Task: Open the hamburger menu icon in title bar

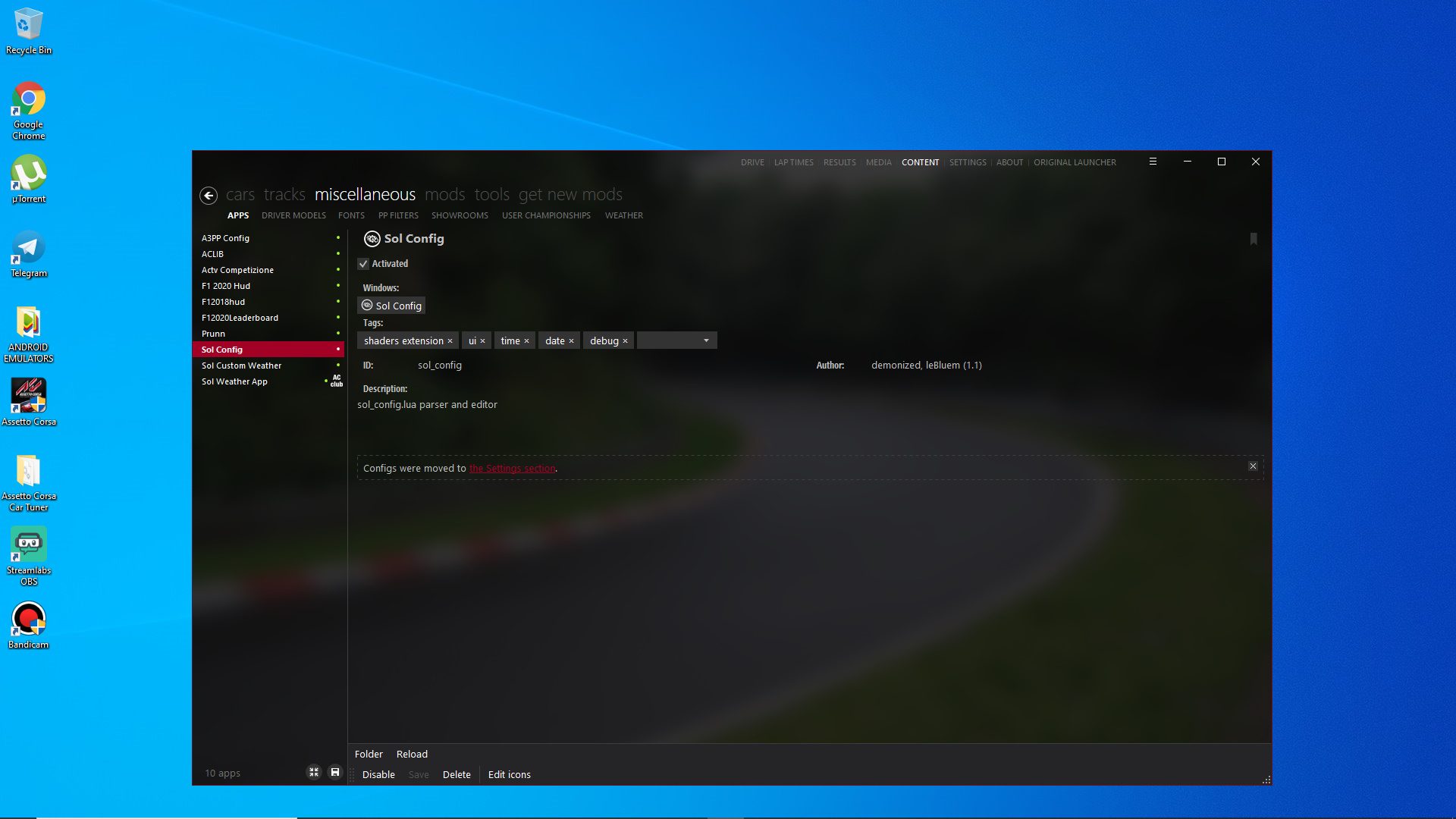Action: pyautogui.click(x=1153, y=162)
